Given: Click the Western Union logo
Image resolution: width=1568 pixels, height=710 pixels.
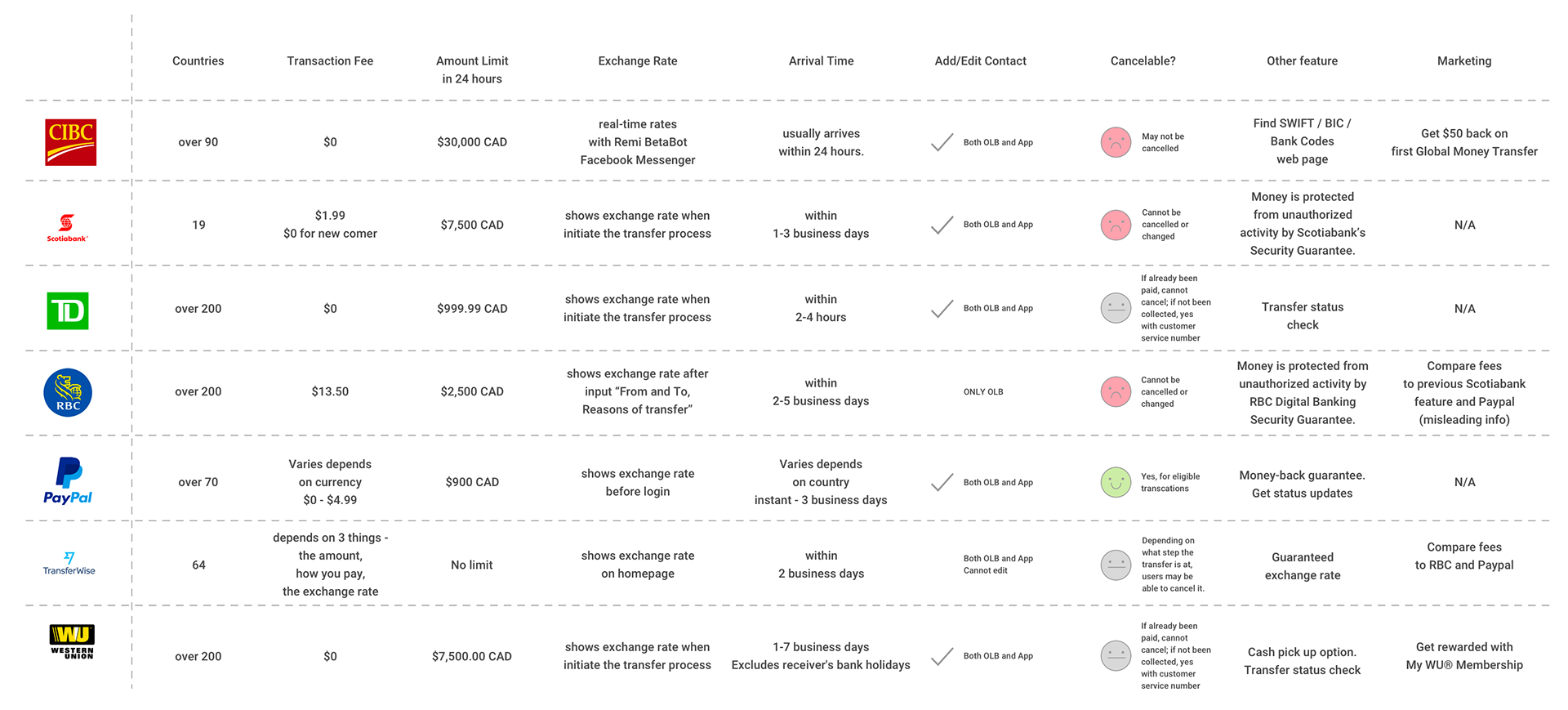Looking at the screenshot, I should tap(72, 641).
